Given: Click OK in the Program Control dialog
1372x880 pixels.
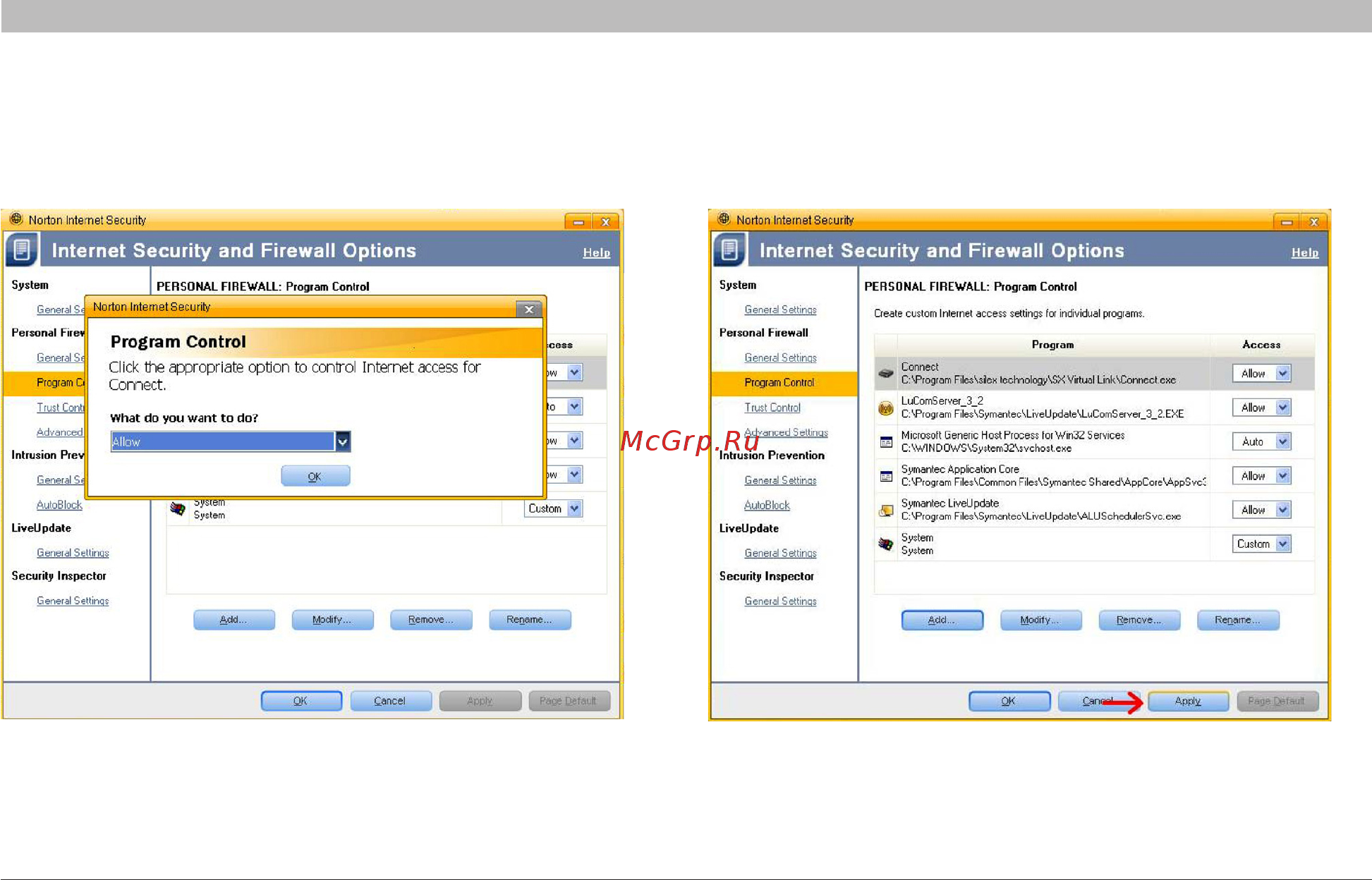Looking at the screenshot, I should pos(315,476).
